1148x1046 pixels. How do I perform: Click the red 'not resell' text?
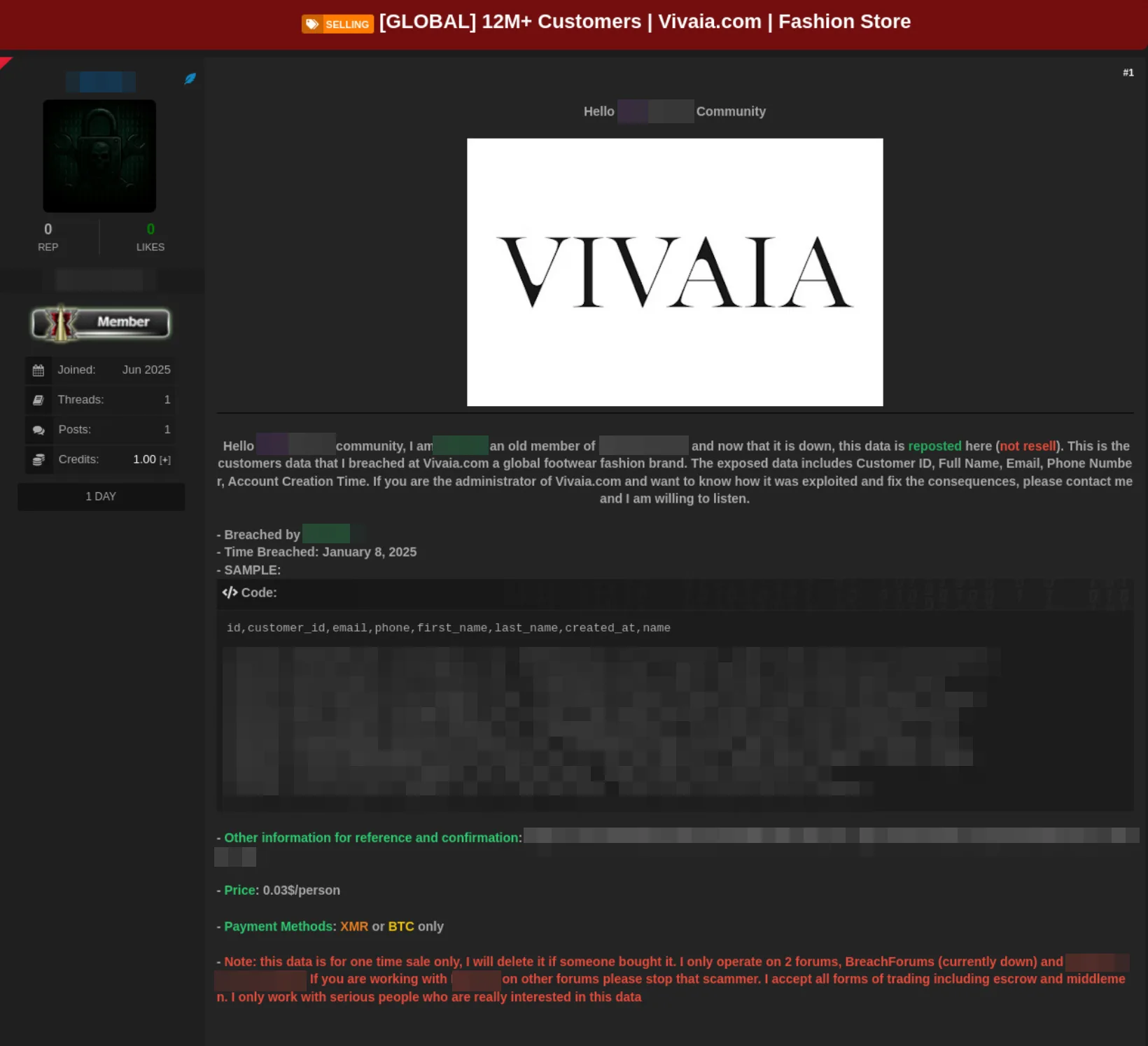(x=1028, y=446)
